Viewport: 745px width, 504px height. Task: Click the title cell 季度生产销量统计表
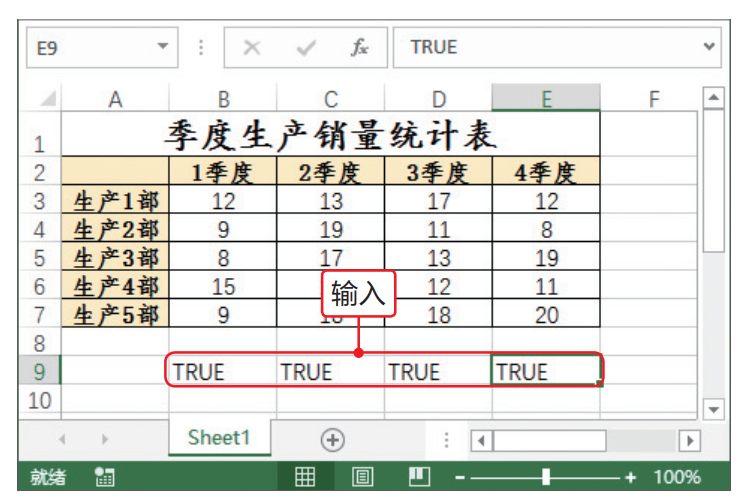[x=331, y=134]
